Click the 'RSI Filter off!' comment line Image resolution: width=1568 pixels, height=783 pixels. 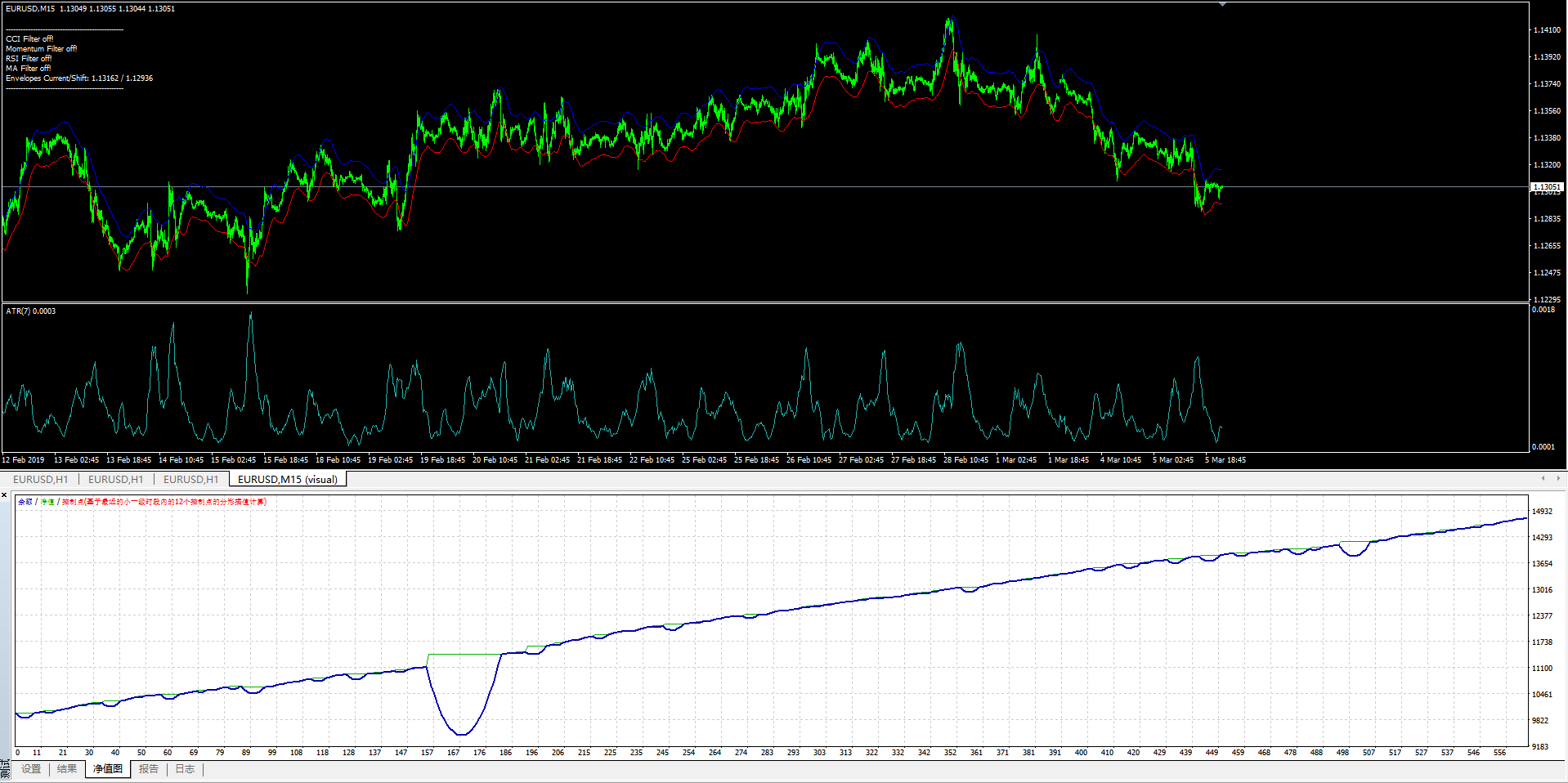point(29,59)
